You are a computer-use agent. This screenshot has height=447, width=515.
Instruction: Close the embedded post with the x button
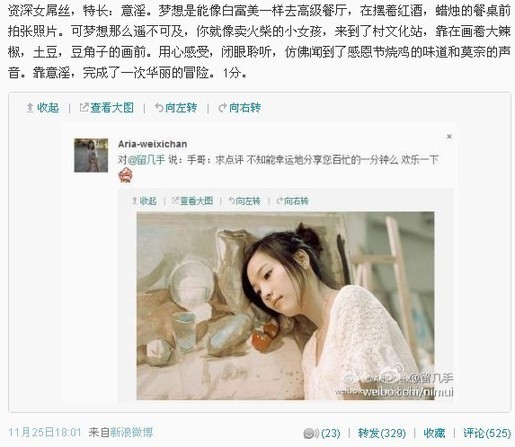click(x=449, y=136)
